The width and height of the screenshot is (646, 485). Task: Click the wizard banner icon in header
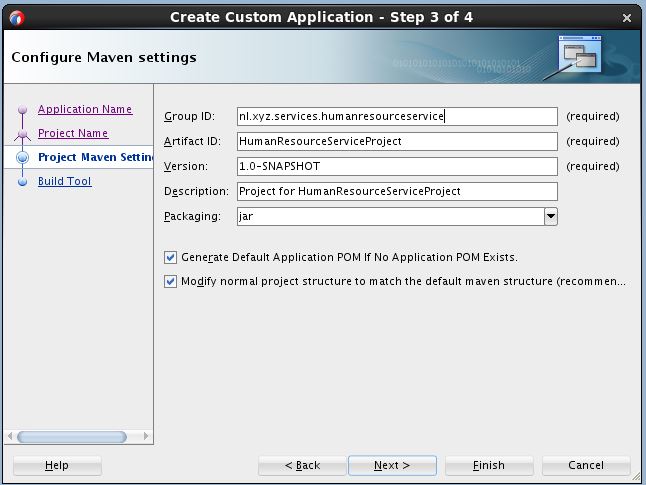[579, 56]
